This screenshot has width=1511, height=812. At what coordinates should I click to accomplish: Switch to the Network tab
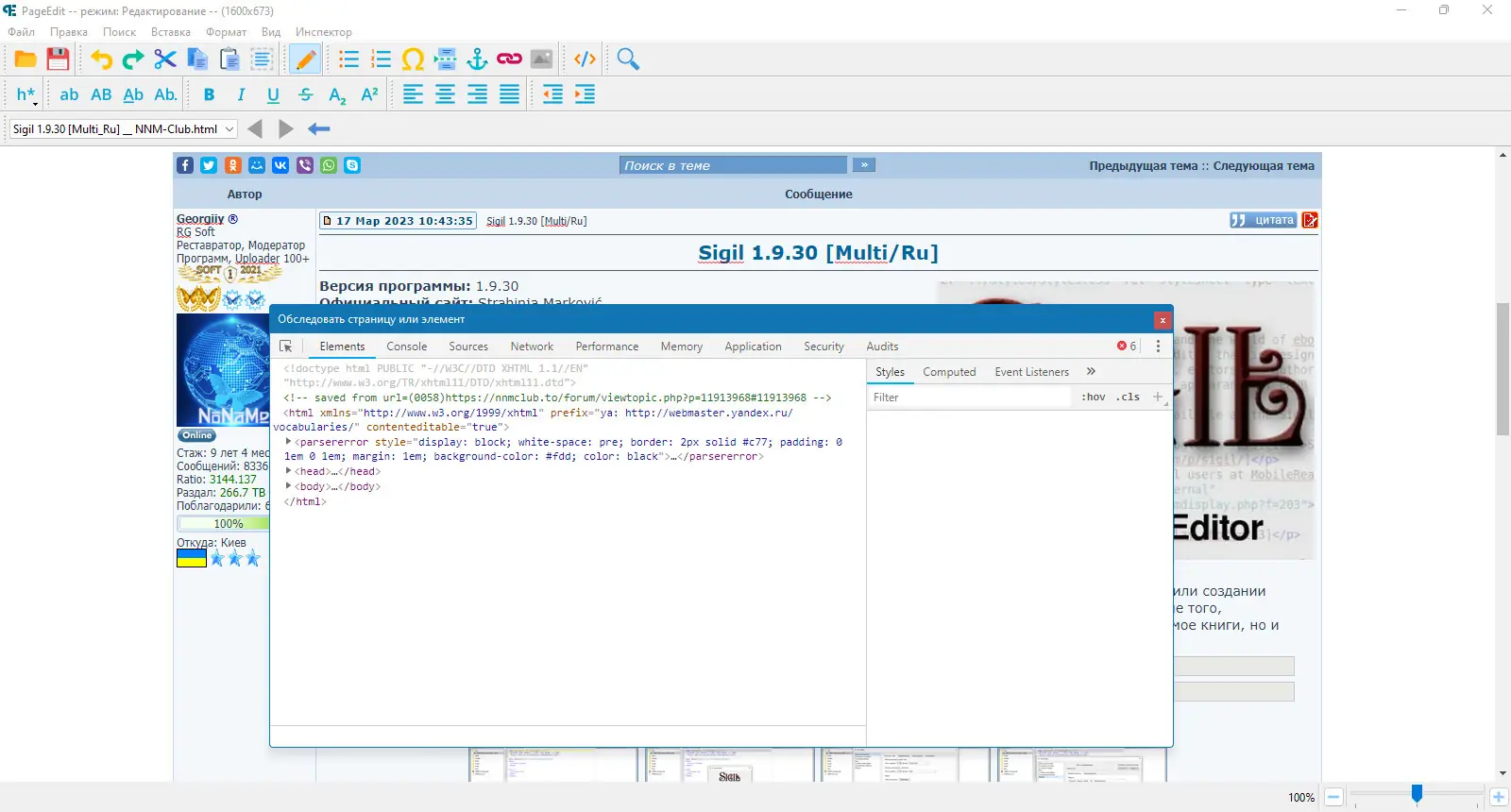click(532, 347)
